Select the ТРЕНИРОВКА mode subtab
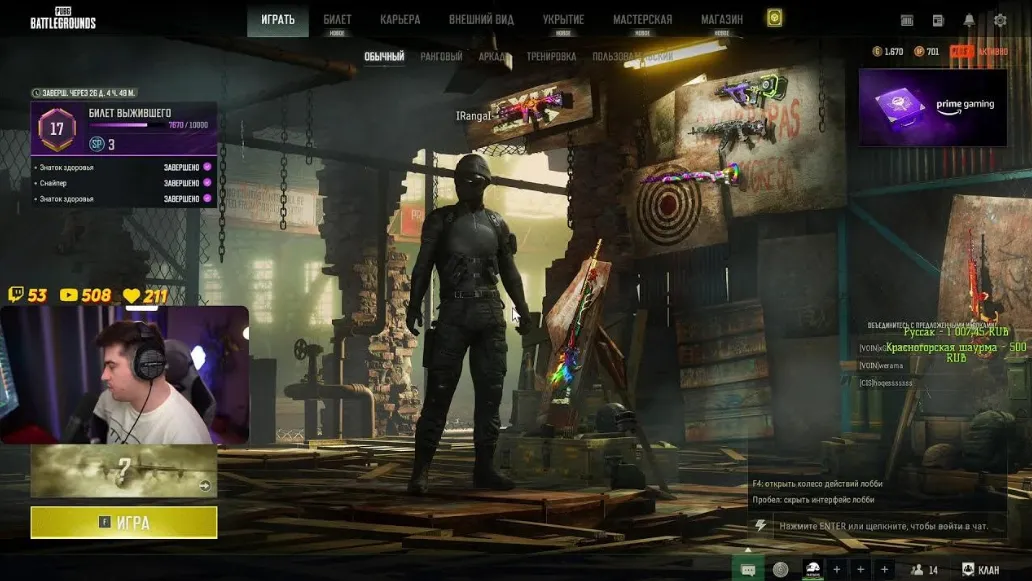1032x581 pixels. coord(551,57)
